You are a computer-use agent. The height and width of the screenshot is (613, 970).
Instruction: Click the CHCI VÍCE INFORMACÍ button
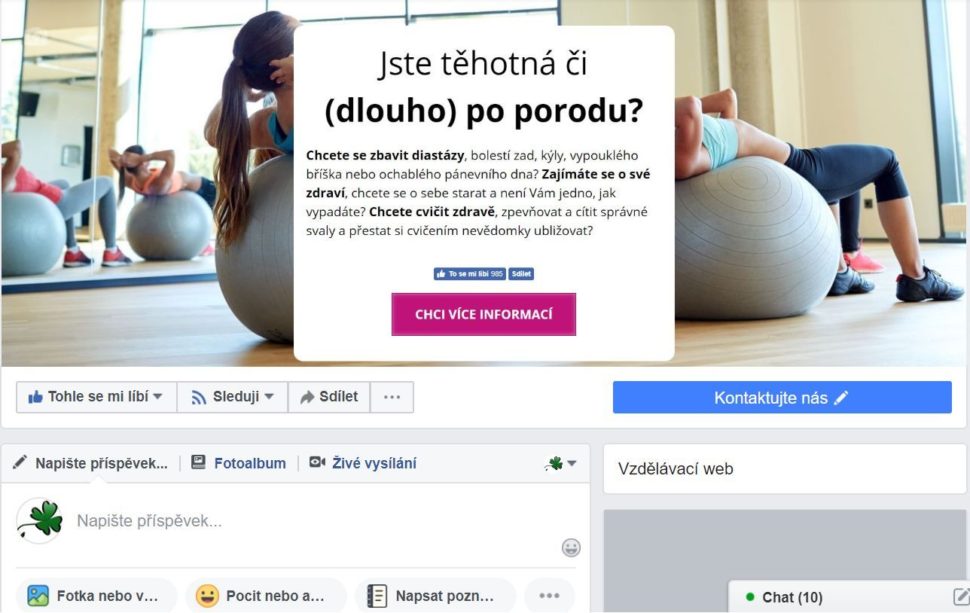click(484, 314)
